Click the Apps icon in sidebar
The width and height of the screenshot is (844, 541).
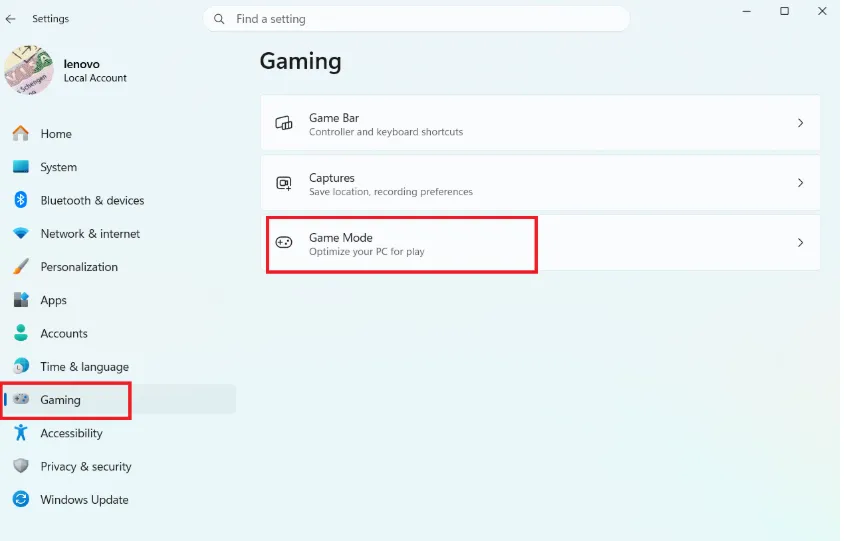point(20,300)
